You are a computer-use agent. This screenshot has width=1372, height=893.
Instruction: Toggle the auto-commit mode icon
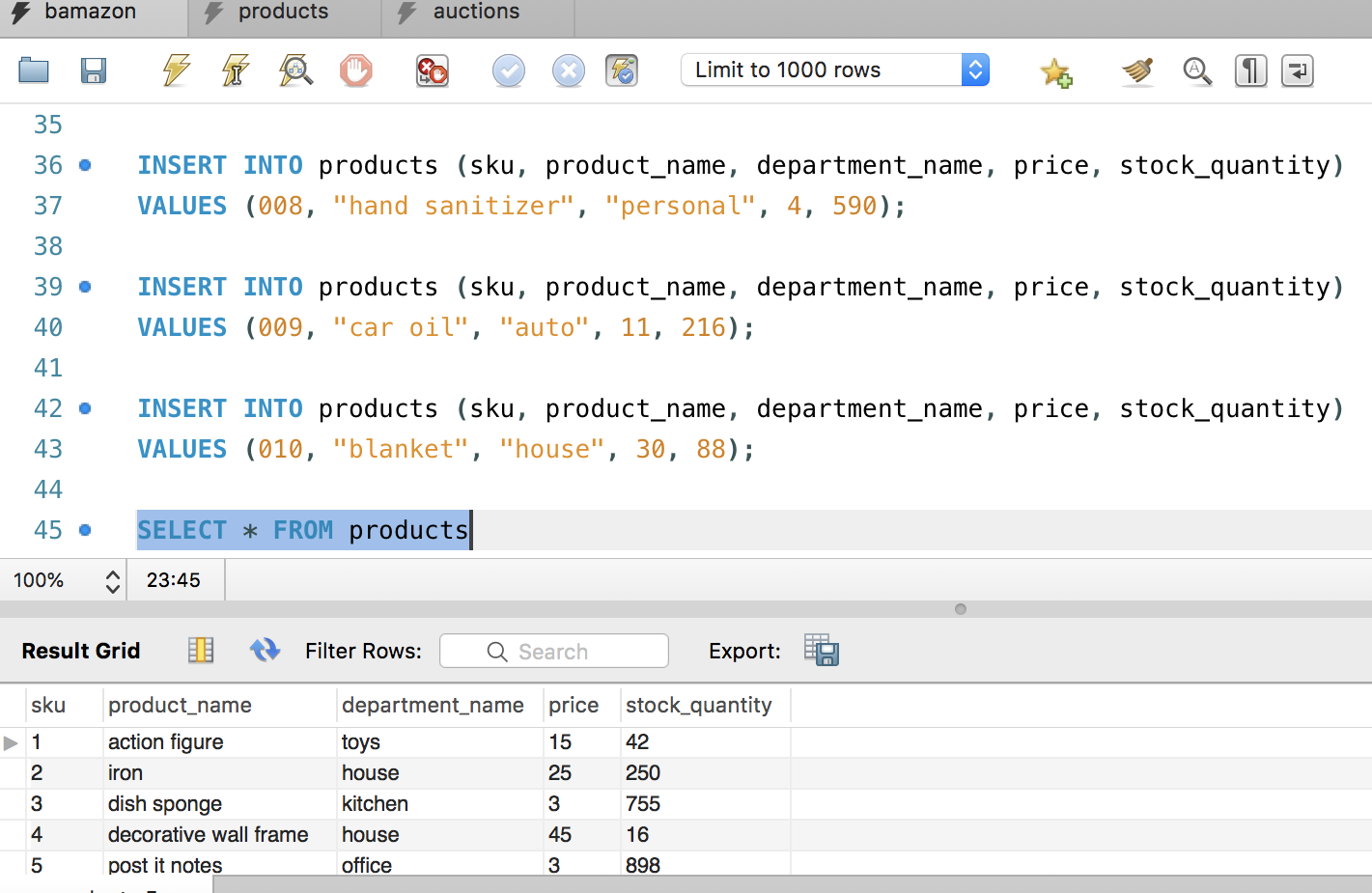(x=622, y=70)
